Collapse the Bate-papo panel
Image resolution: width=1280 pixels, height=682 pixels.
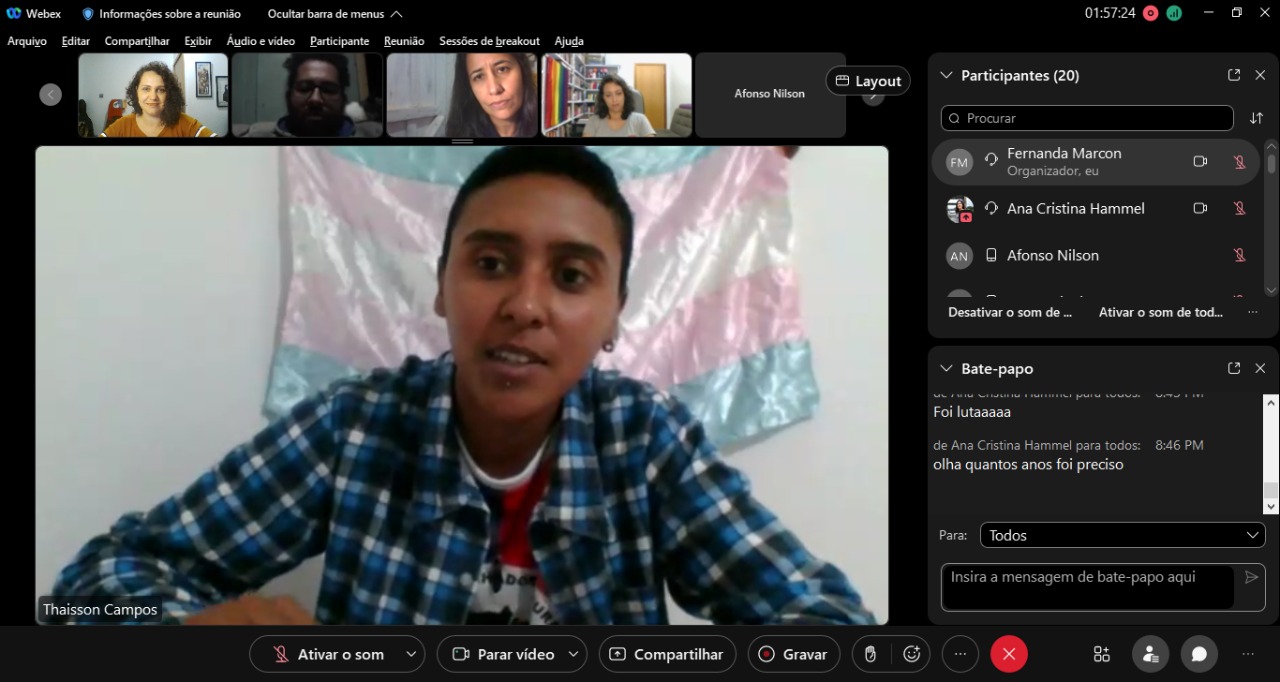[947, 368]
